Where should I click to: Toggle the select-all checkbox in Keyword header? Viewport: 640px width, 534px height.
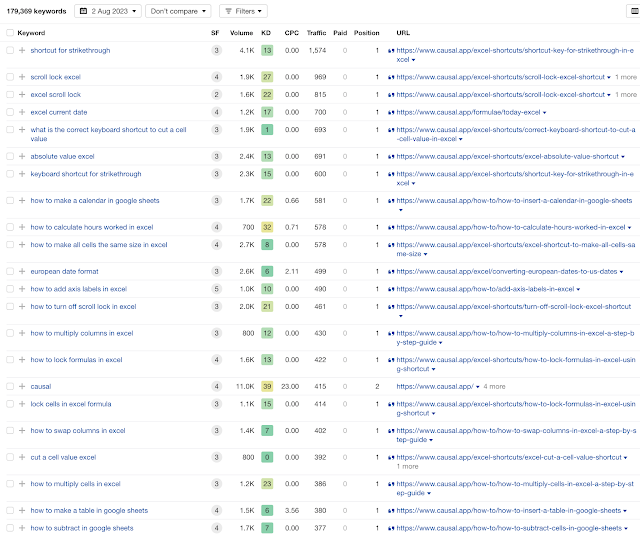[10, 33]
